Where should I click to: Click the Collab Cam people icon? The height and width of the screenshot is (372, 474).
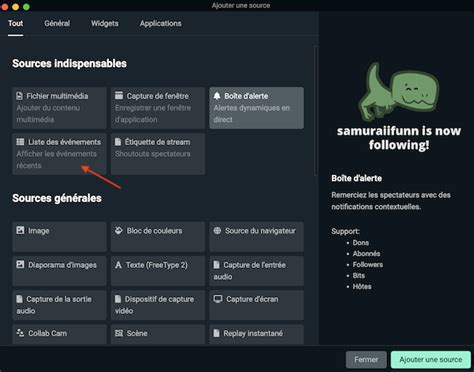pyautogui.click(x=20, y=333)
